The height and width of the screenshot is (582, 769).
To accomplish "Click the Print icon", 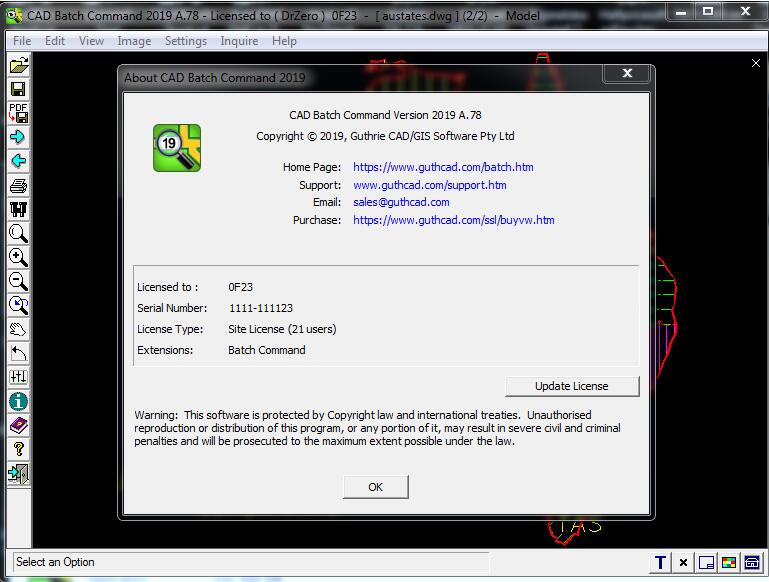I will click(19, 185).
